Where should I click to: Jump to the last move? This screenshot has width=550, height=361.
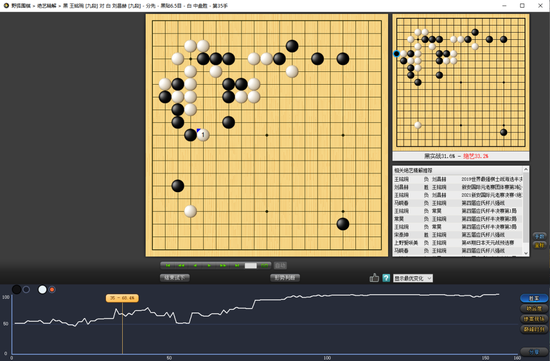(237, 266)
